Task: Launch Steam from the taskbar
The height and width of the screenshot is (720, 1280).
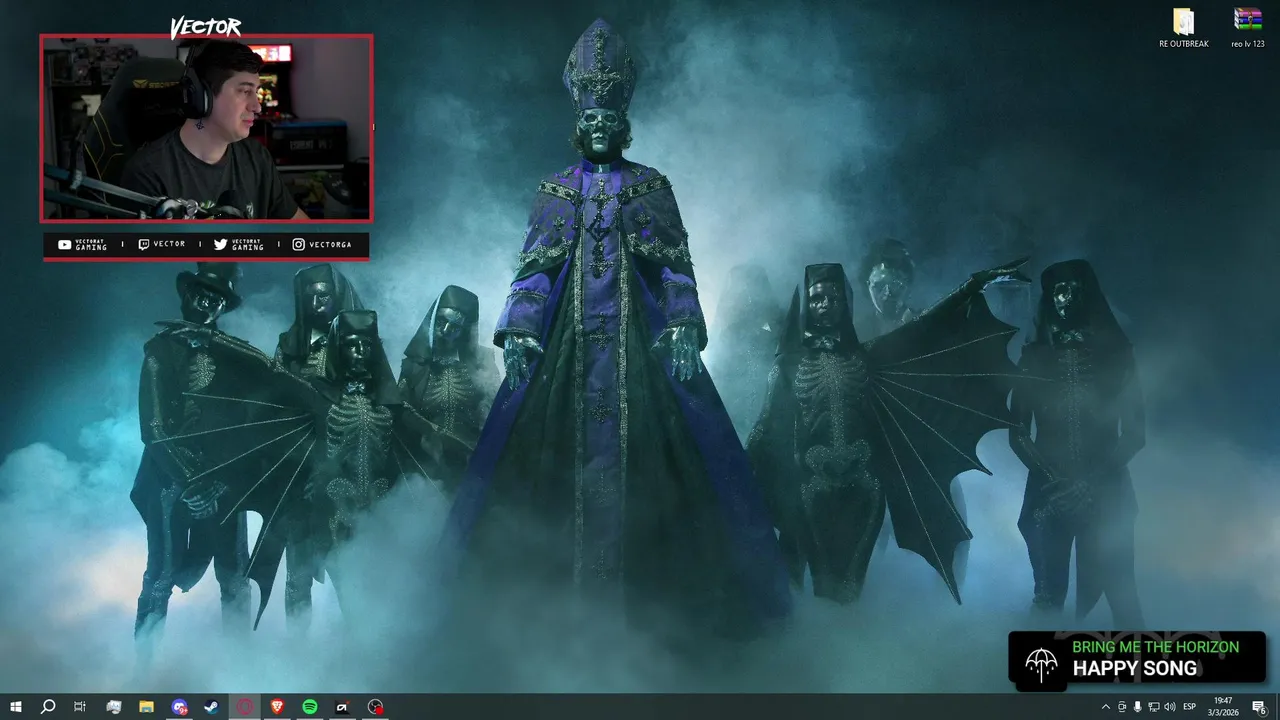Action: [212, 707]
